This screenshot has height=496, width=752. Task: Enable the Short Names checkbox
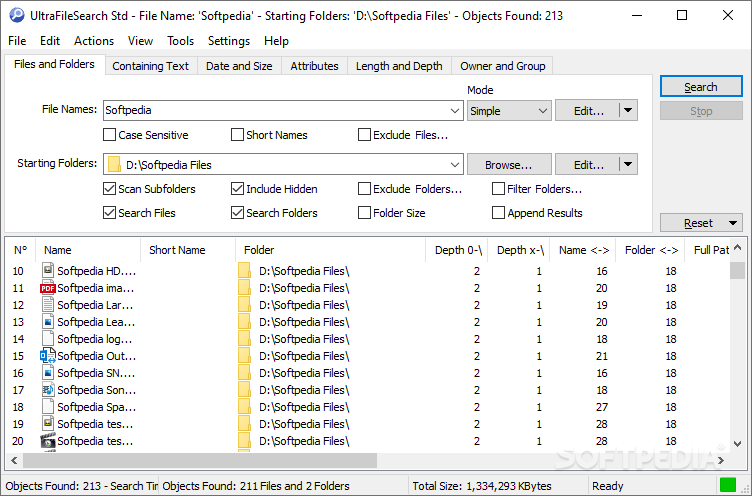pos(237,135)
